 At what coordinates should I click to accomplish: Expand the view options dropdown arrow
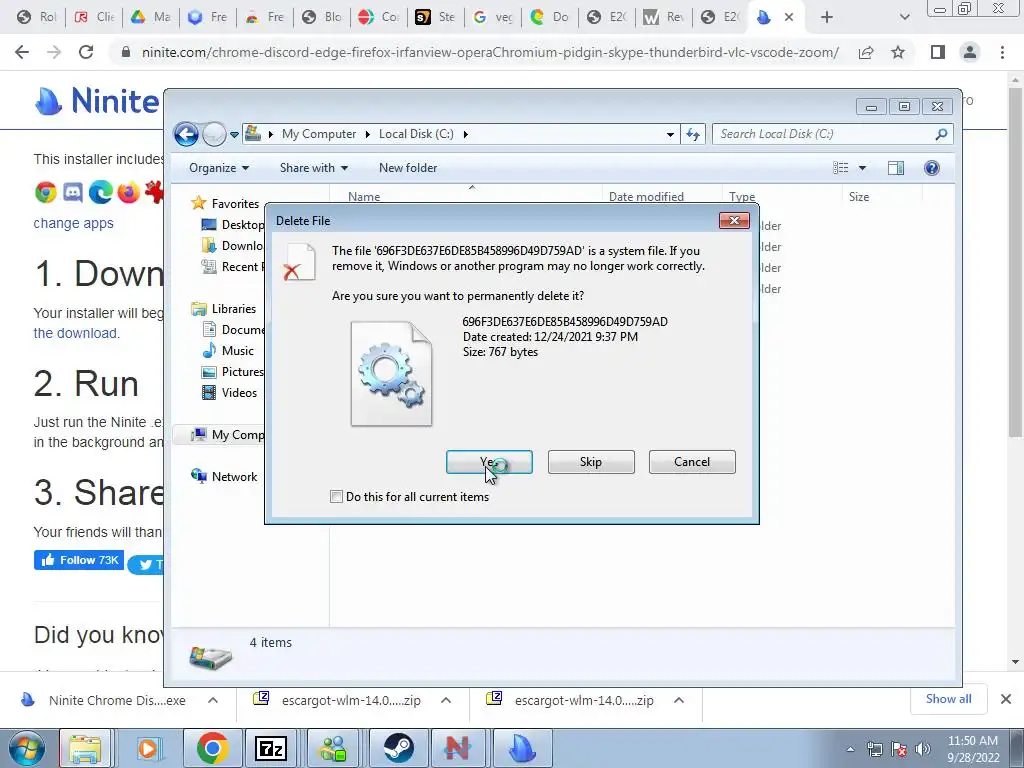click(x=862, y=168)
